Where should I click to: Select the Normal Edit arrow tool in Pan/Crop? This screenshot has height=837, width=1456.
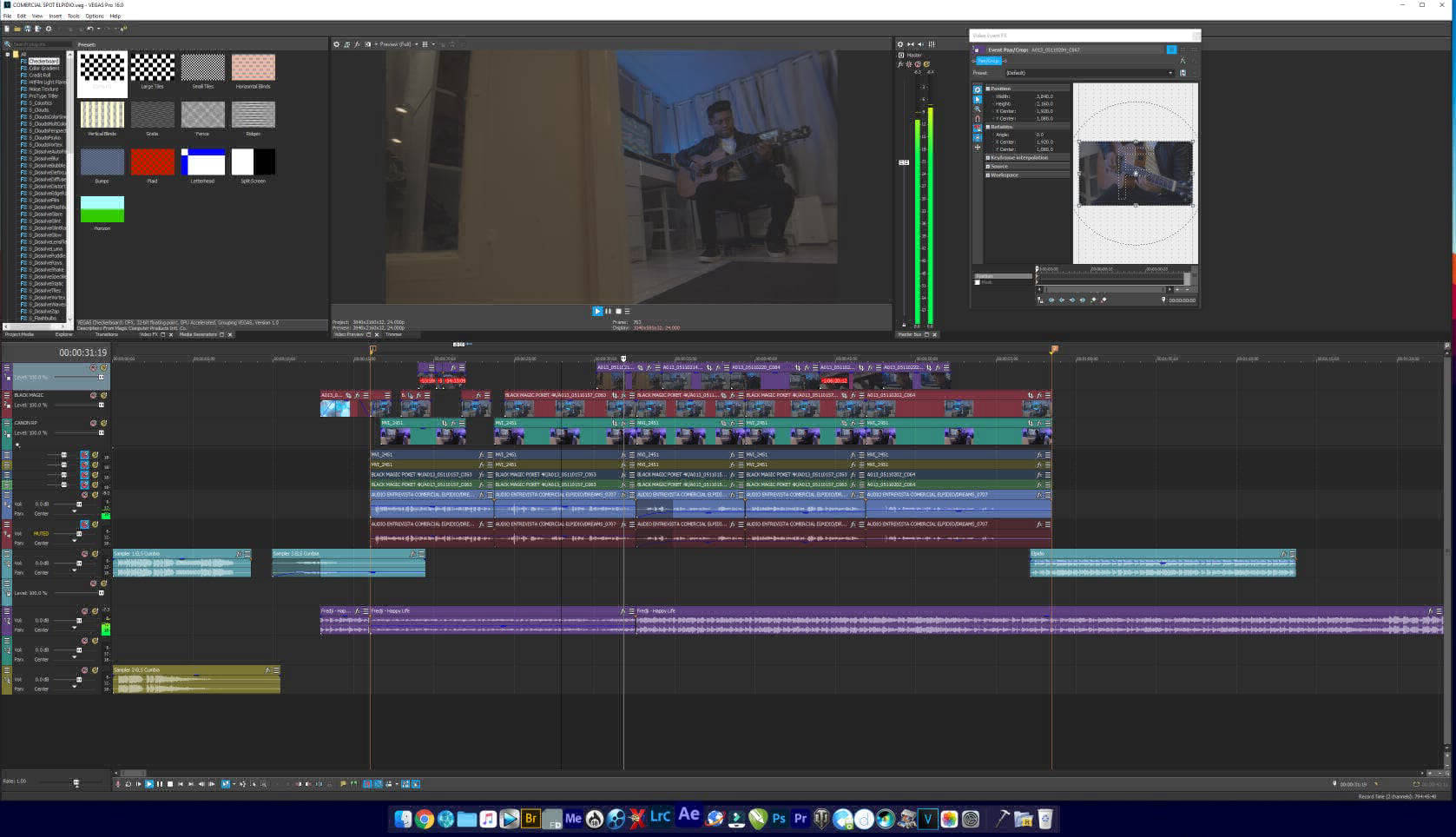[978, 100]
